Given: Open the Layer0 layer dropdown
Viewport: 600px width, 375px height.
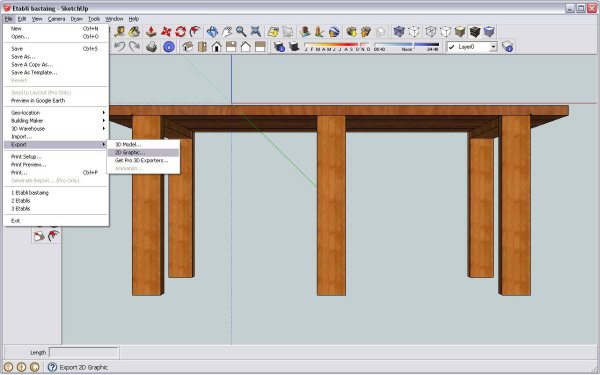Looking at the screenshot, I should coord(493,47).
